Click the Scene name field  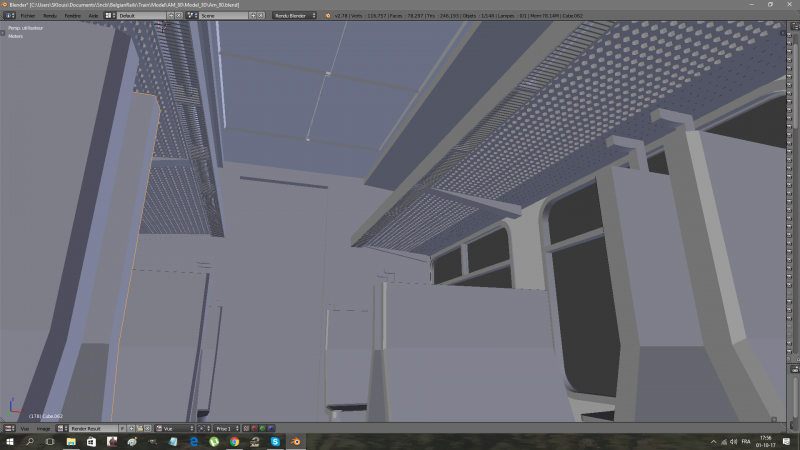(x=223, y=15)
